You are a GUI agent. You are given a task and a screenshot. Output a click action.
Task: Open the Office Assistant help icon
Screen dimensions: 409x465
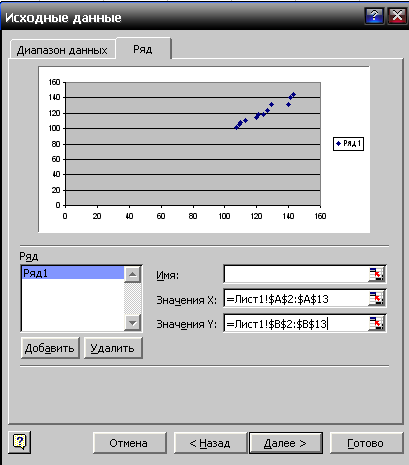click(x=20, y=442)
